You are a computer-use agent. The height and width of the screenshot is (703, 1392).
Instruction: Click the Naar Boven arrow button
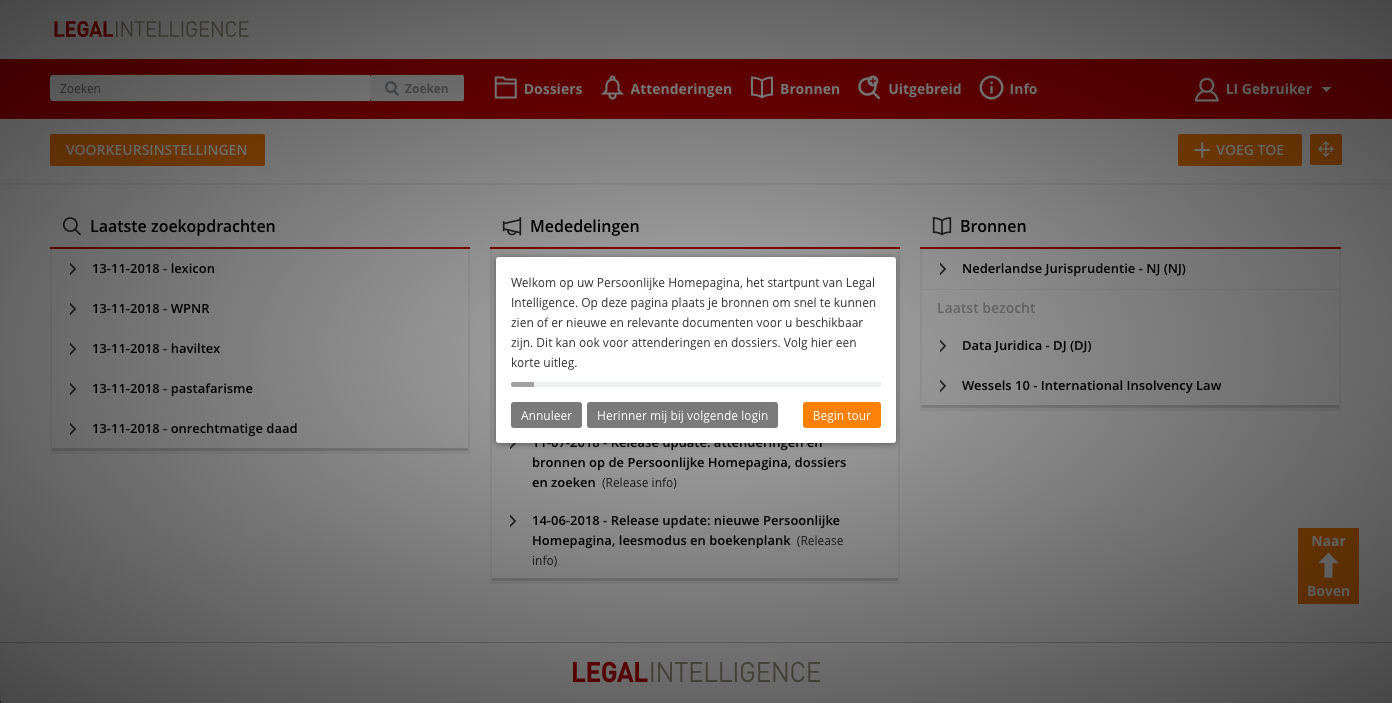[x=1328, y=566]
